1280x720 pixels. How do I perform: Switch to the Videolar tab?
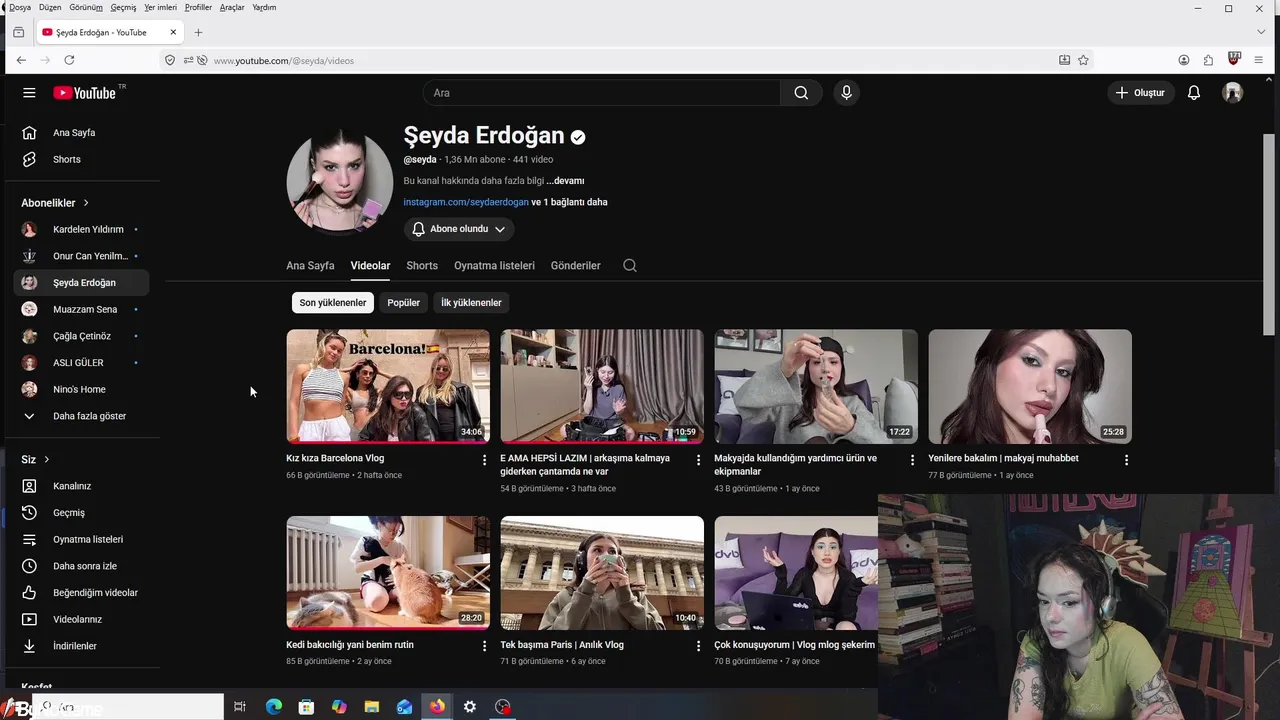pos(370,266)
